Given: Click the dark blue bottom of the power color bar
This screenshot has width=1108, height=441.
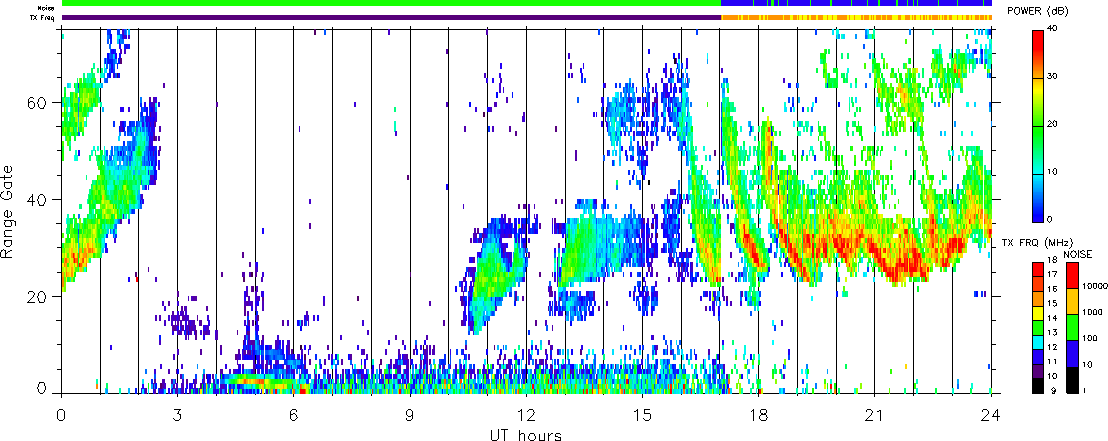Looking at the screenshot, I should pyautogui.click(x=1039, y=214).
